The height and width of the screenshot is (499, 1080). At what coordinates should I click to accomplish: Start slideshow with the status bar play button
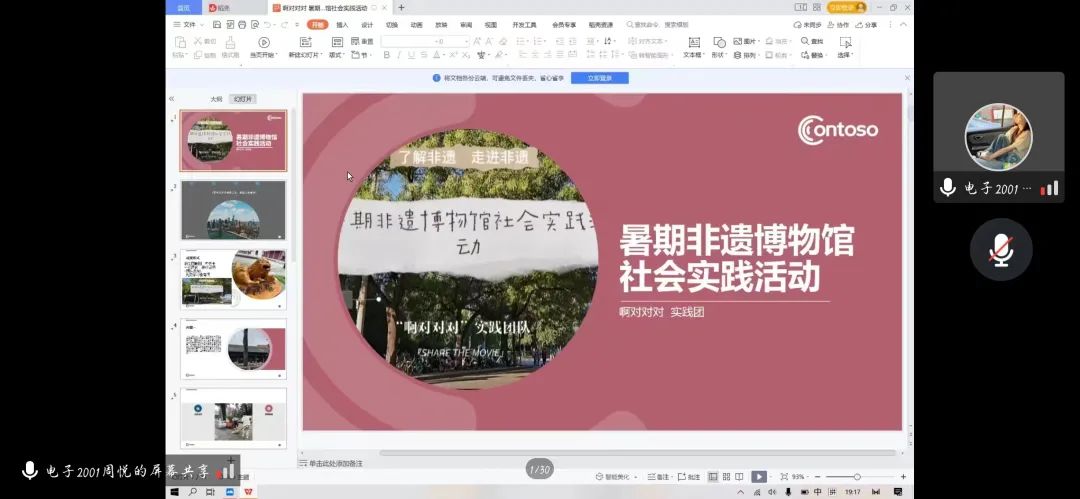point(759,477)
